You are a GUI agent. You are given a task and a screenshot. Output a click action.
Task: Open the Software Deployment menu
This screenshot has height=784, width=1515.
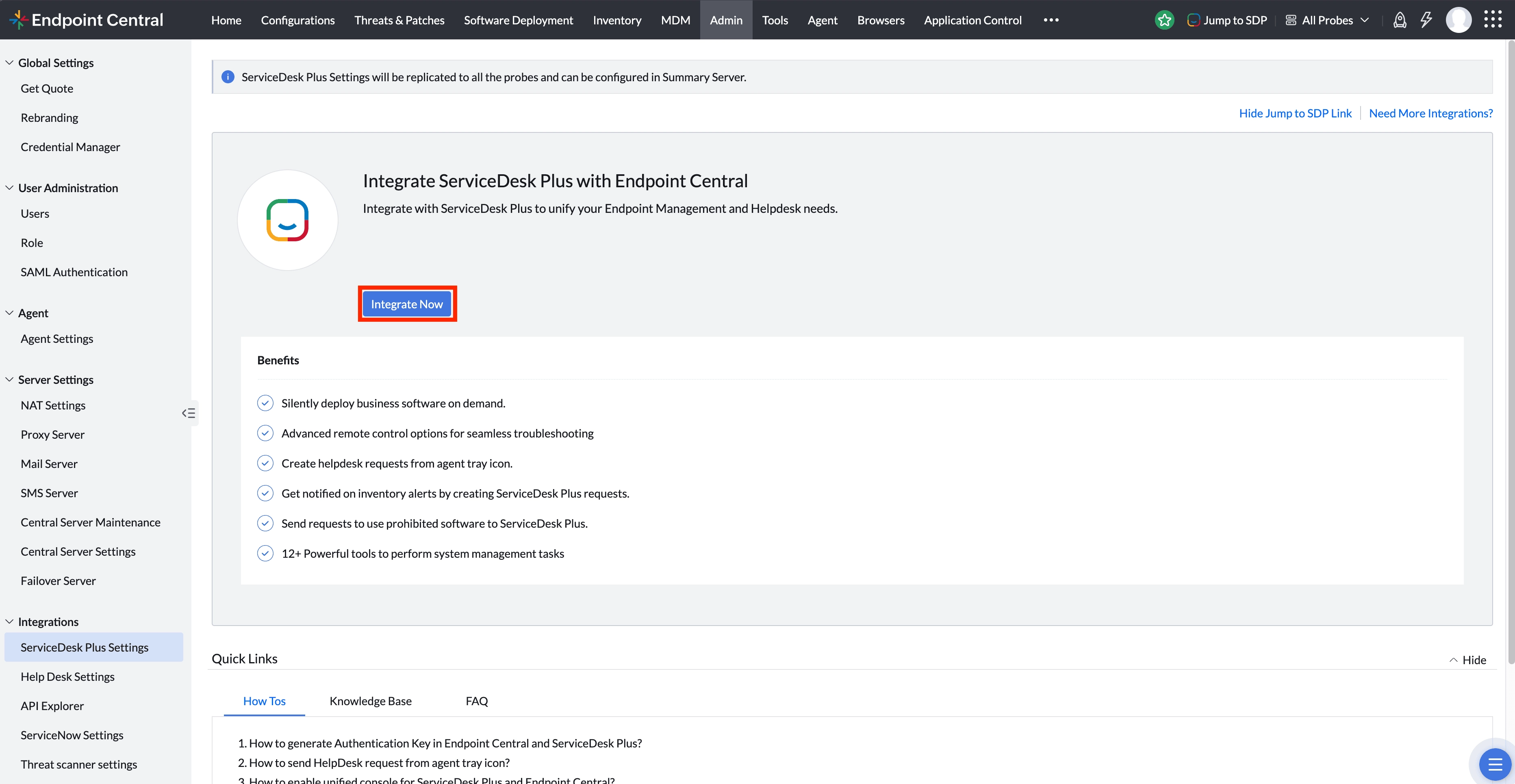pyautogui.click(x=518, y=20)
